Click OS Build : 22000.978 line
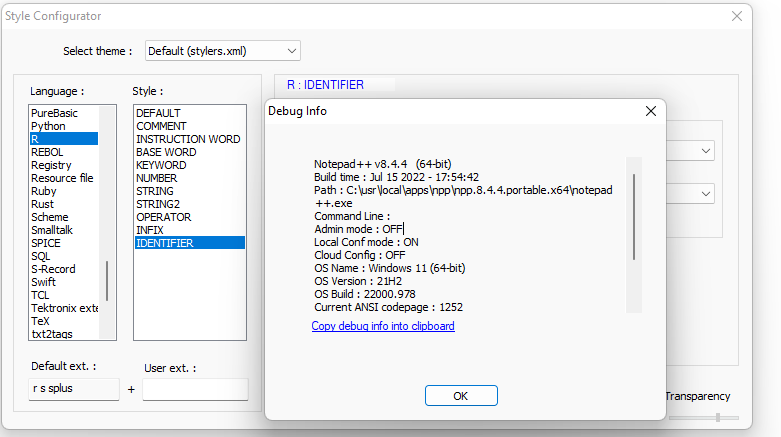Image resolution: width=781 pixels, height=437 pixels. [x=365, y=293]
